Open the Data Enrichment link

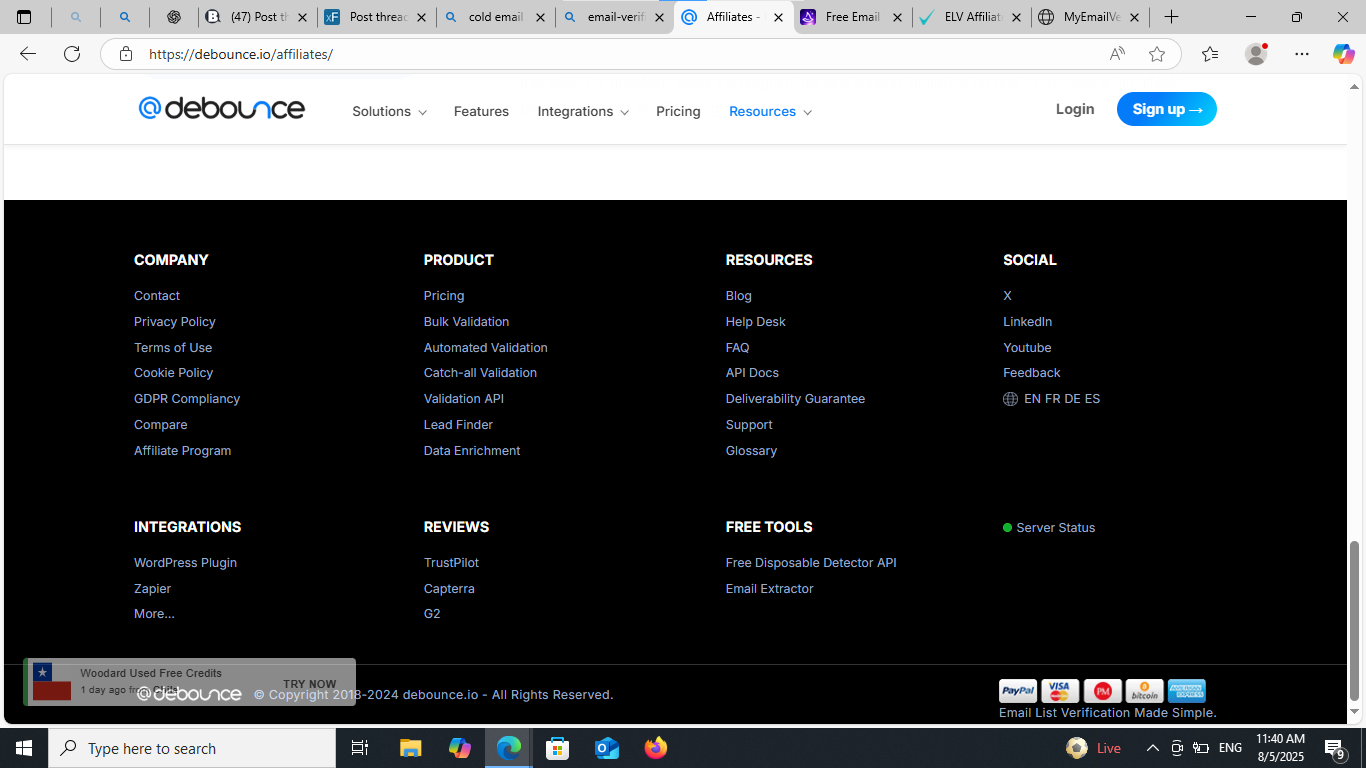coord(472,451)
